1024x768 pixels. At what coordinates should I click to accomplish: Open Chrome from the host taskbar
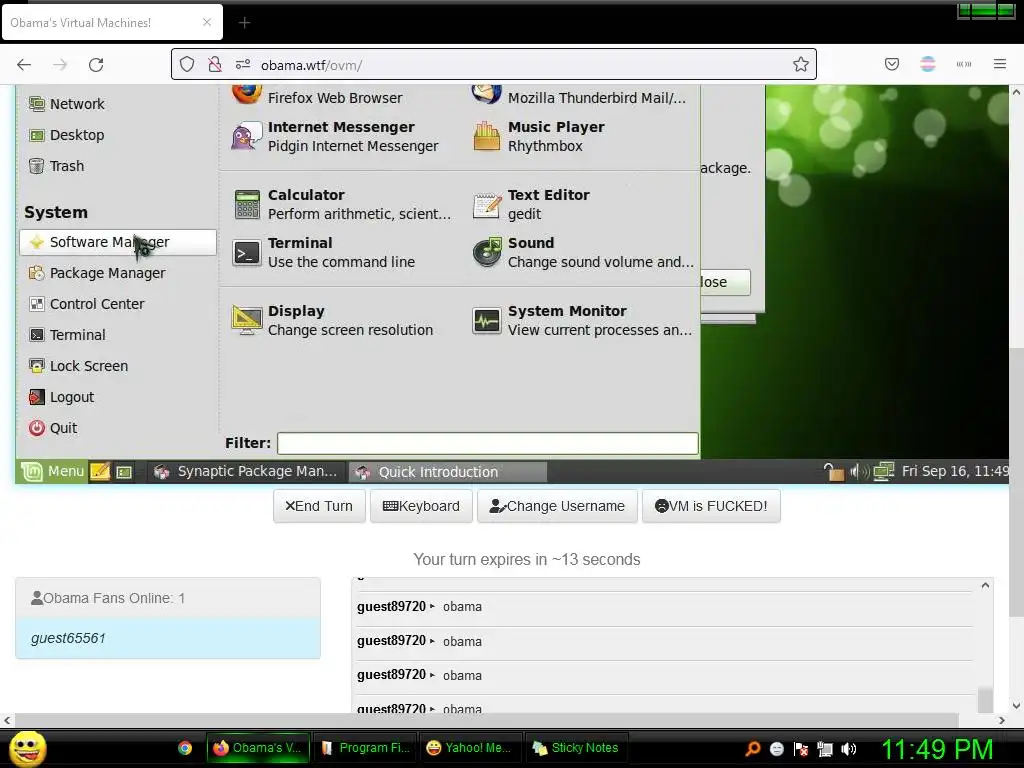[185, 748]
